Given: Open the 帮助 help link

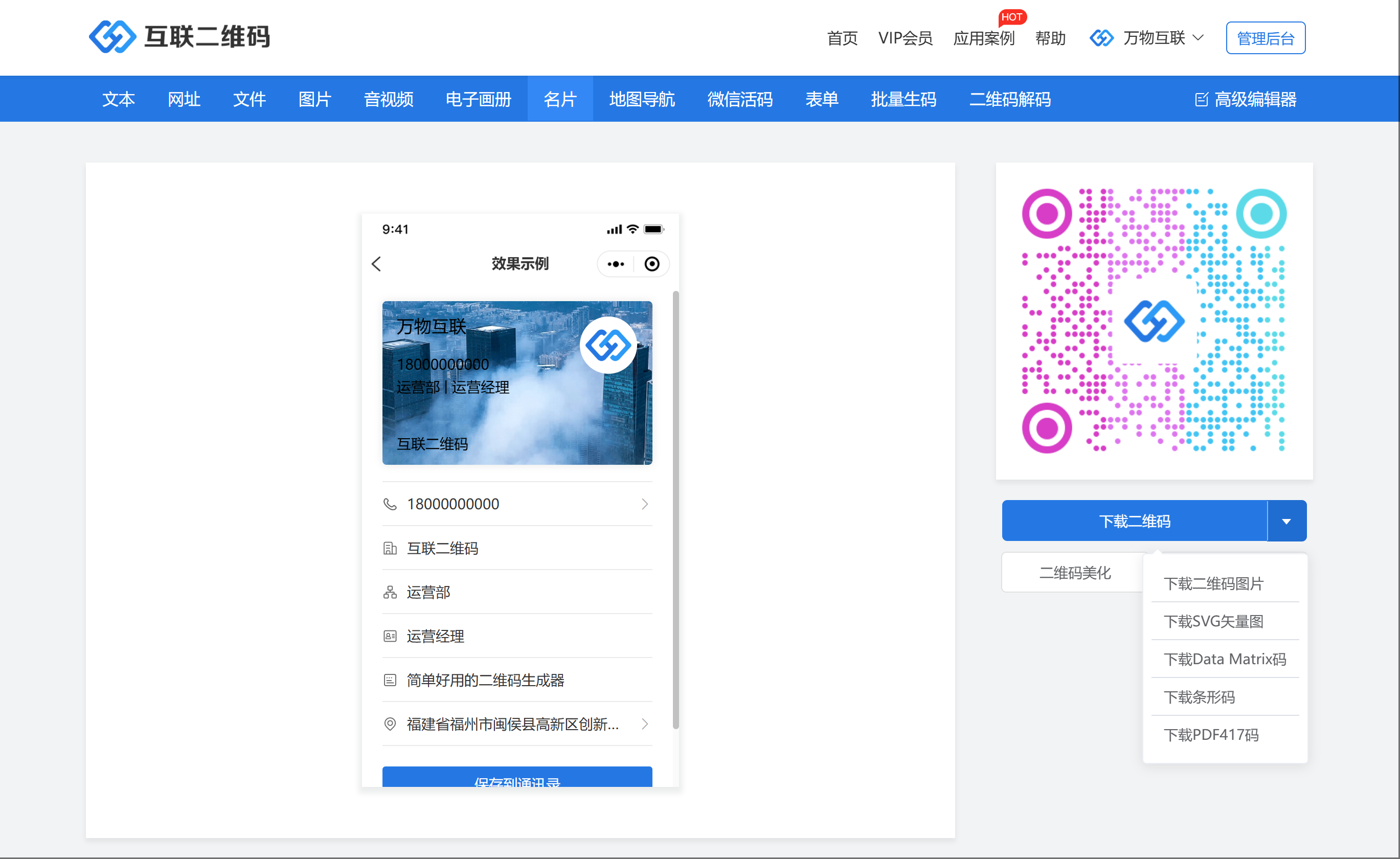Looking at the screenshot, I should [1050, 38].
